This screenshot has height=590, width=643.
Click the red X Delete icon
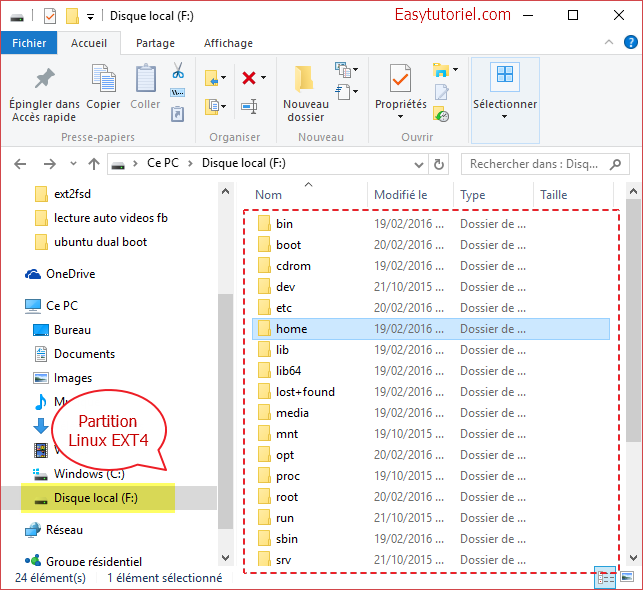point(247,77)
